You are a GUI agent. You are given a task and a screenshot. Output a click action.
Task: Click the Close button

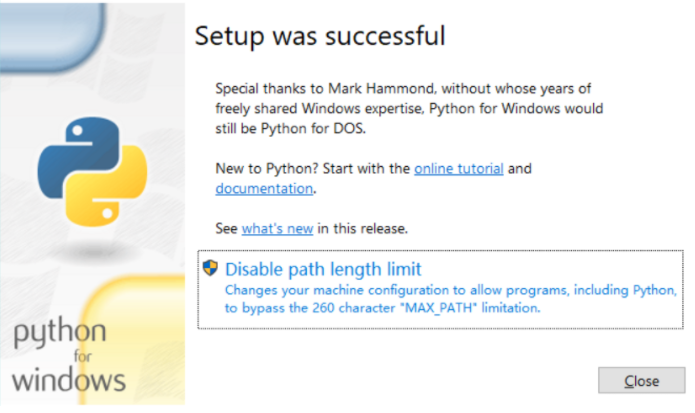[641, 380]
